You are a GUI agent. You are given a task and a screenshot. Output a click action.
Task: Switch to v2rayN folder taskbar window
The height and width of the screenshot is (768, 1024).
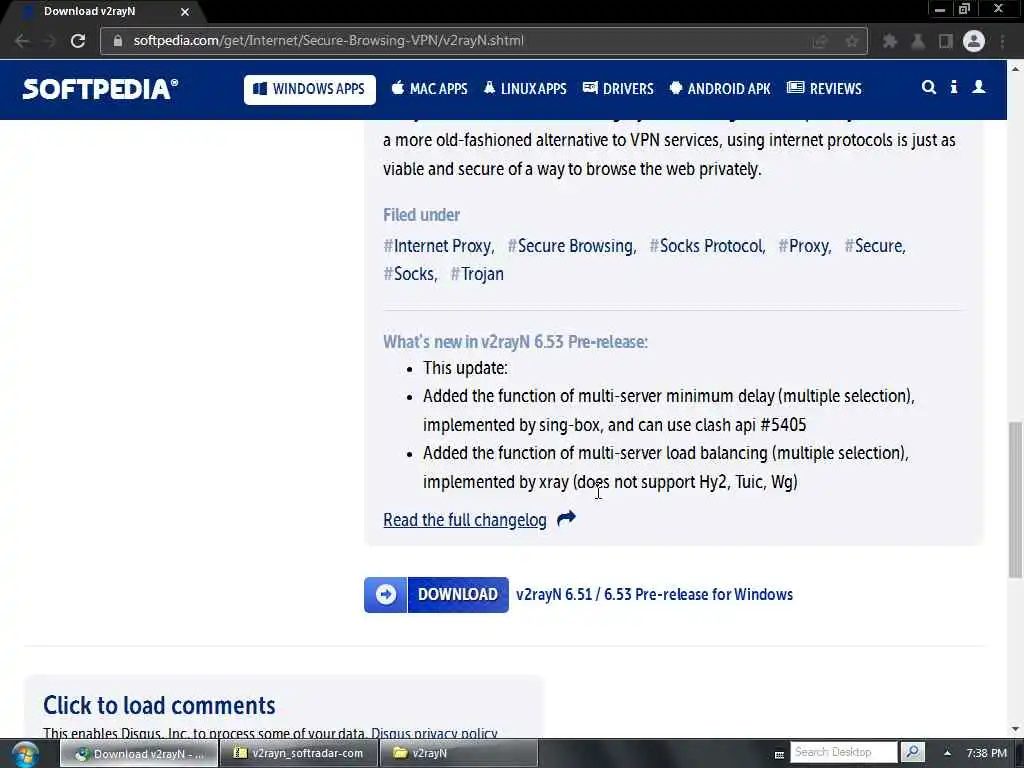tap(458, 754)
